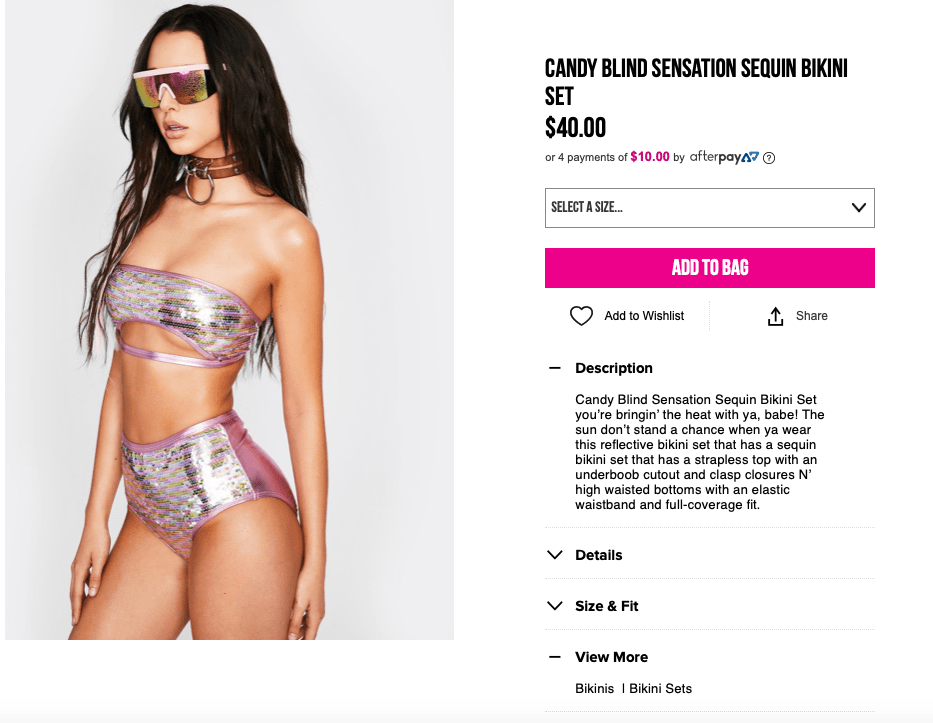933x723 pixels.
Task: Click the share upload icon
Action: (775, 316)
